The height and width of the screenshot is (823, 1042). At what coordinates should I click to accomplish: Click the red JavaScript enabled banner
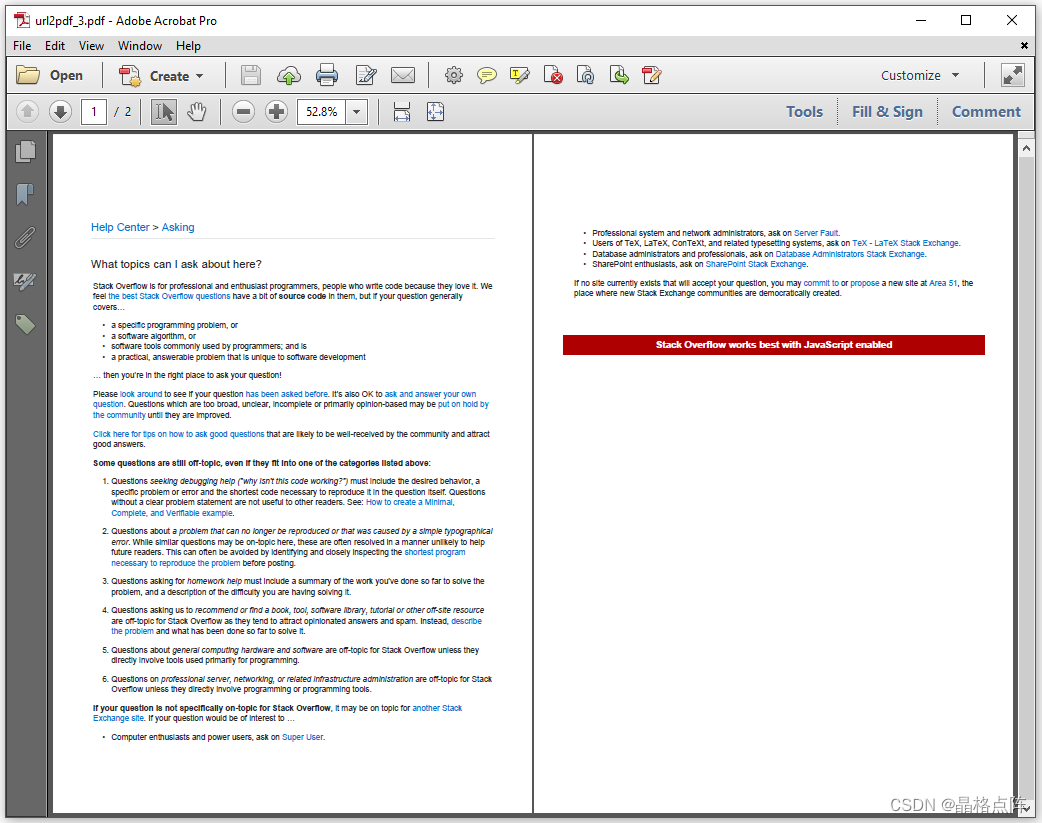coord(774,345)
